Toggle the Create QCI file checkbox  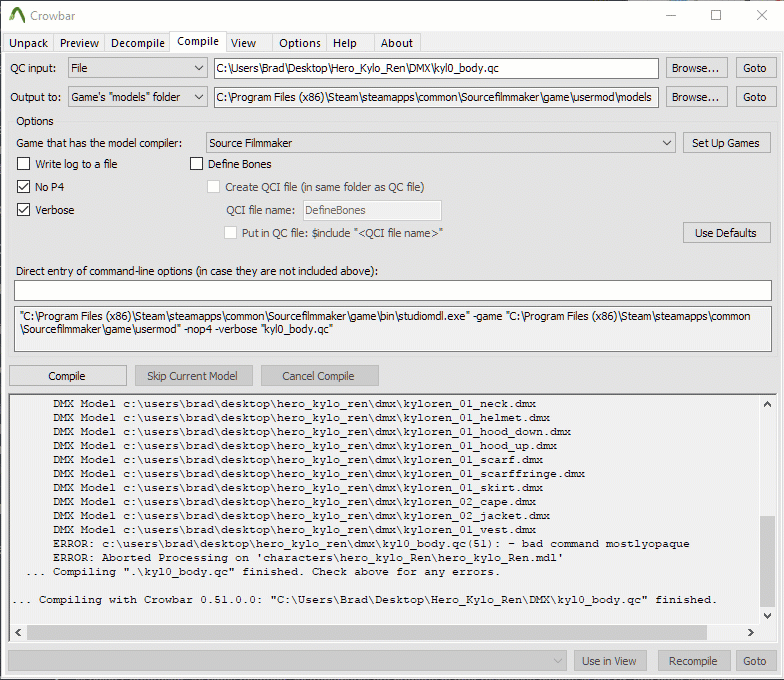pos(214,187)
